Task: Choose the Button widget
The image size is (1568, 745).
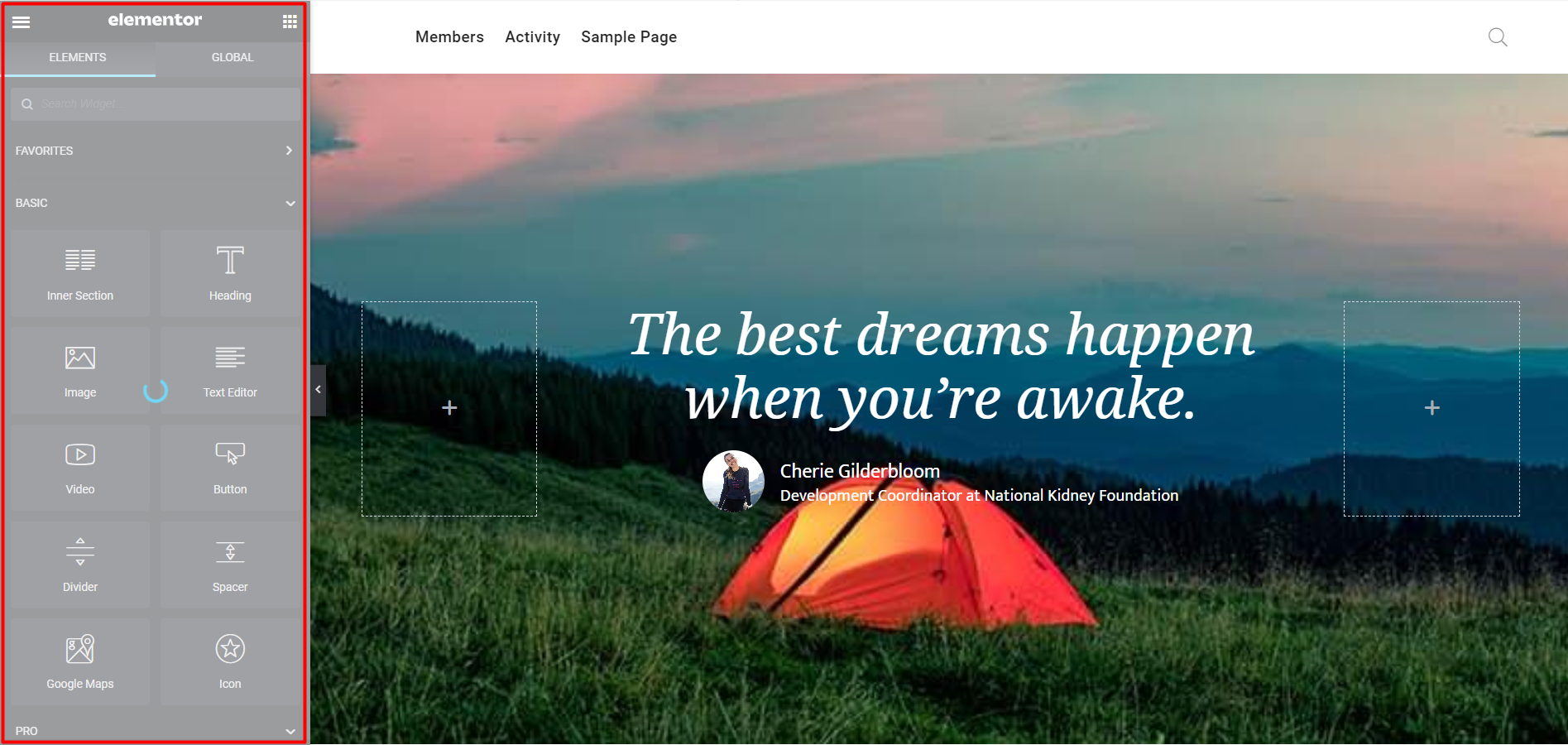Action: pos(230,468)
